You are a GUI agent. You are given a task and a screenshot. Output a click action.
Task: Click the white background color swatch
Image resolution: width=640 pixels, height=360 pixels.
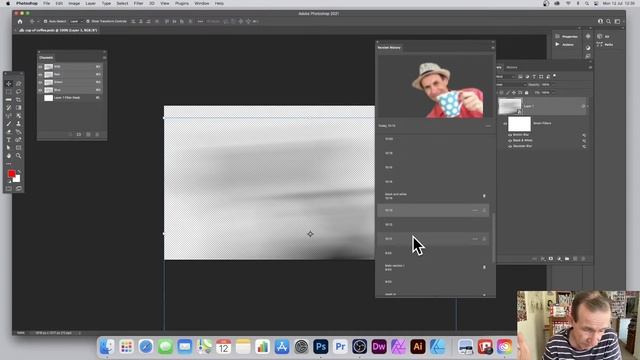click(17, 179)
